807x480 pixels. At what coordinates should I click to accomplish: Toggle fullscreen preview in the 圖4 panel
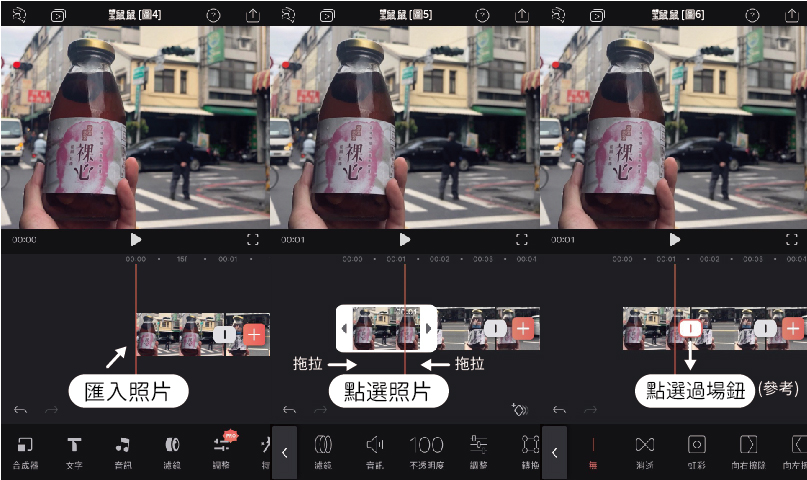click(x=253, y=239)
